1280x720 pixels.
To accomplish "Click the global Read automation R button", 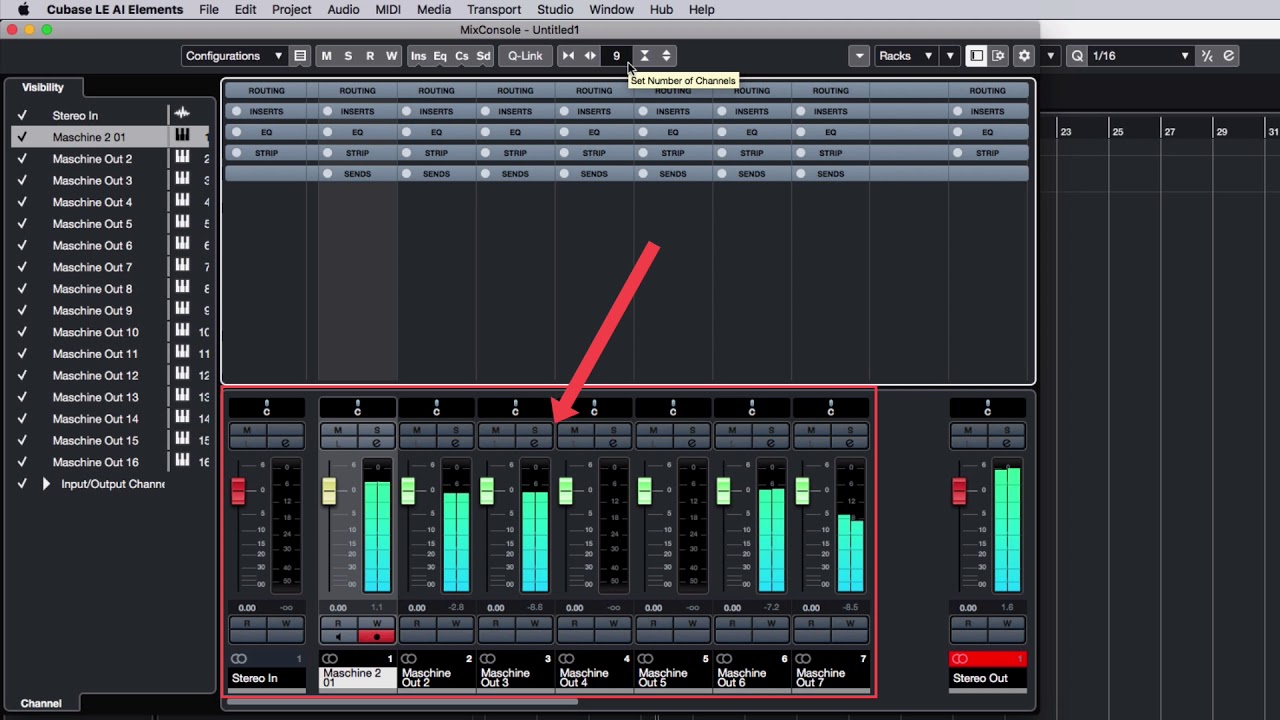I will pos(370,56).
